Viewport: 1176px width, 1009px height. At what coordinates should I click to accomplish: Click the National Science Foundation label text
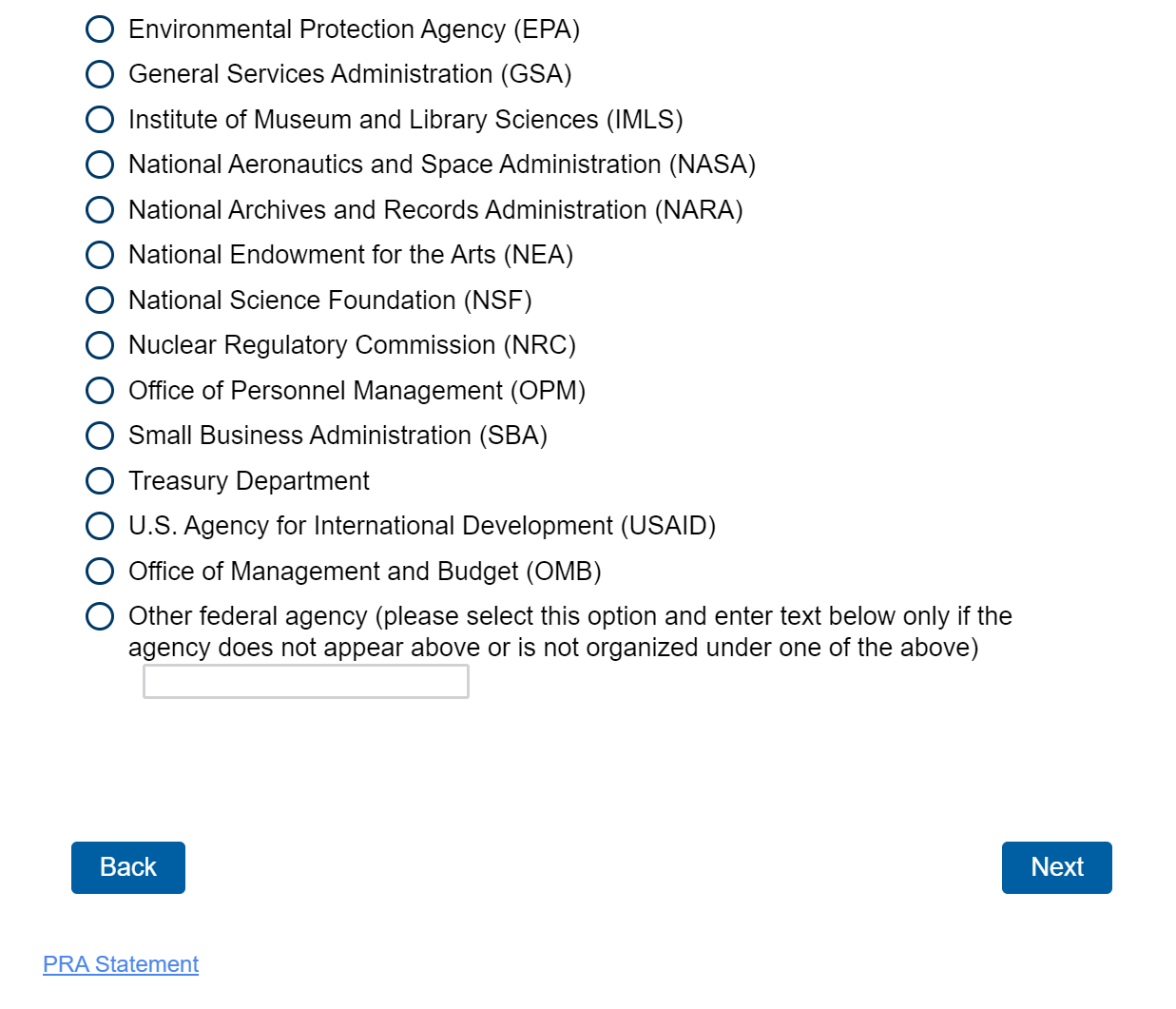(330, 301)
